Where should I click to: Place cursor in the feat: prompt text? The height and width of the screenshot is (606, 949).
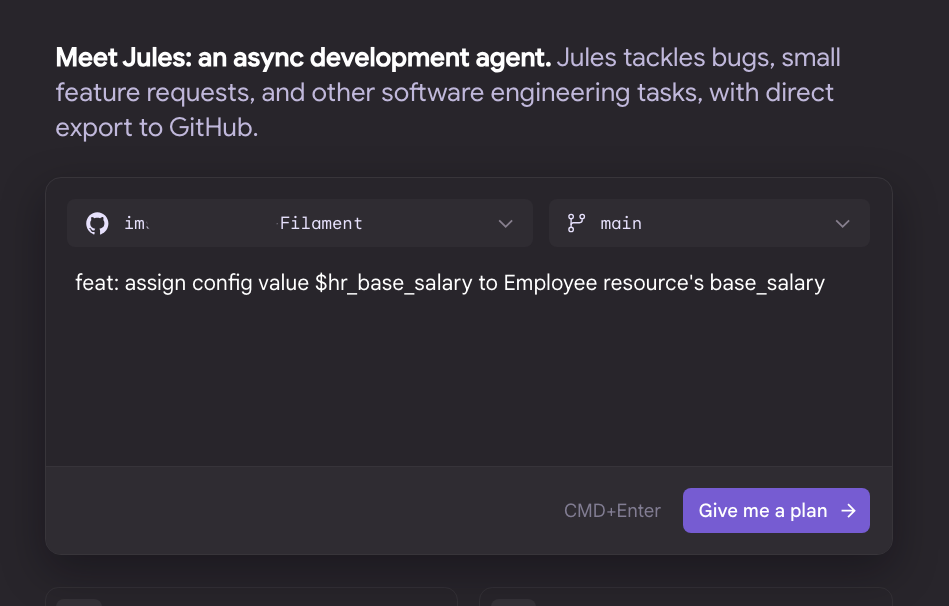pyautogui.click(x=450, y=283)
